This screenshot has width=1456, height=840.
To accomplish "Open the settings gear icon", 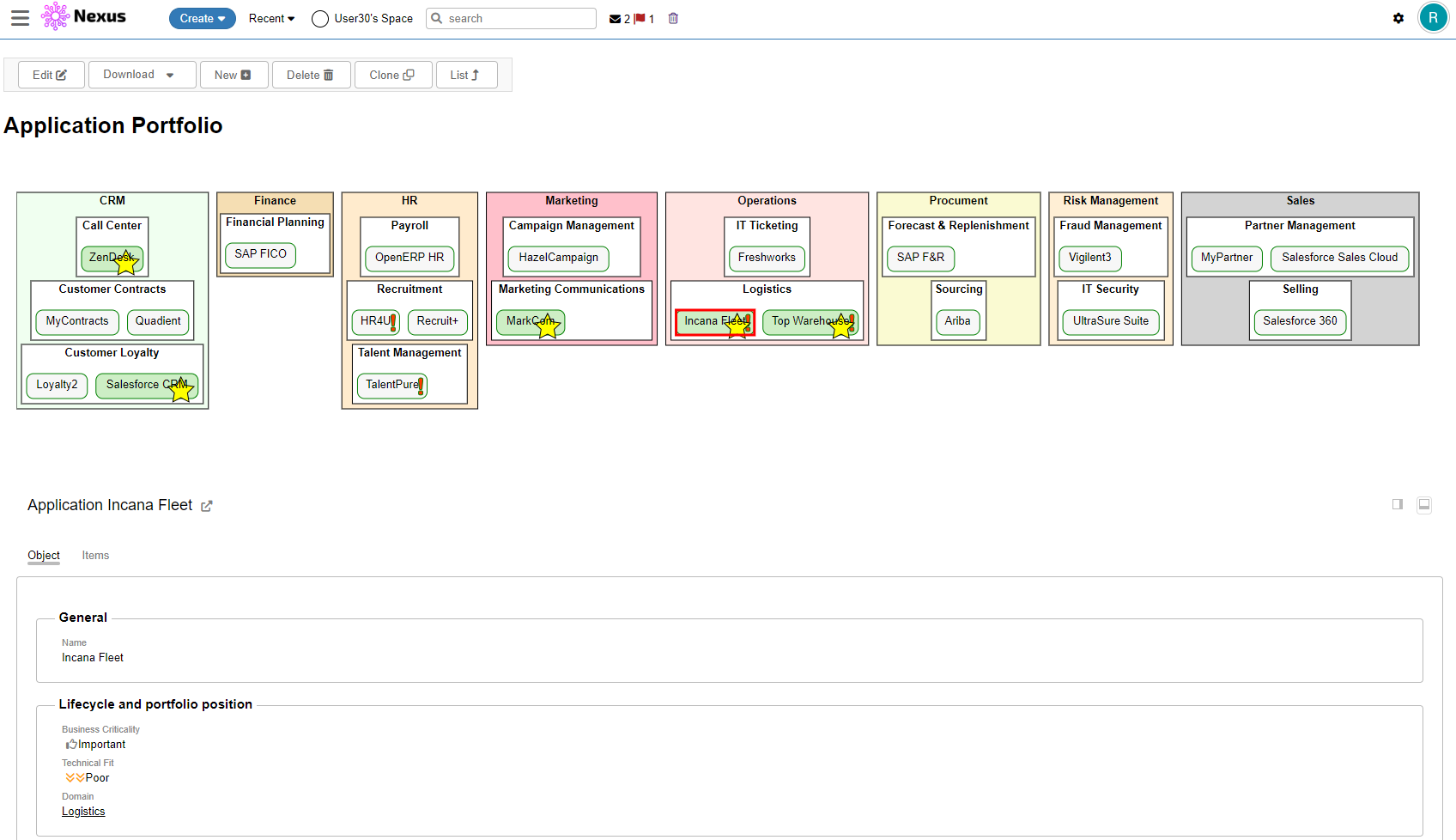I will click(x=1398, y=18).
